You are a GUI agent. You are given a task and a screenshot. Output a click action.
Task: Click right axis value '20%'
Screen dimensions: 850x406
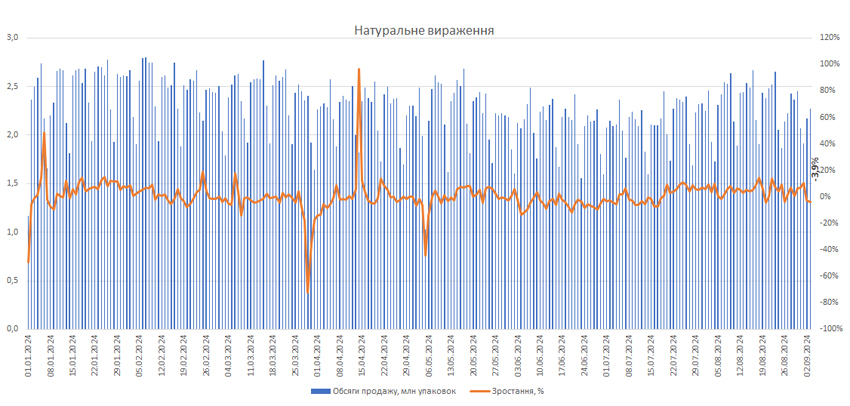click(x=828, y=170)
